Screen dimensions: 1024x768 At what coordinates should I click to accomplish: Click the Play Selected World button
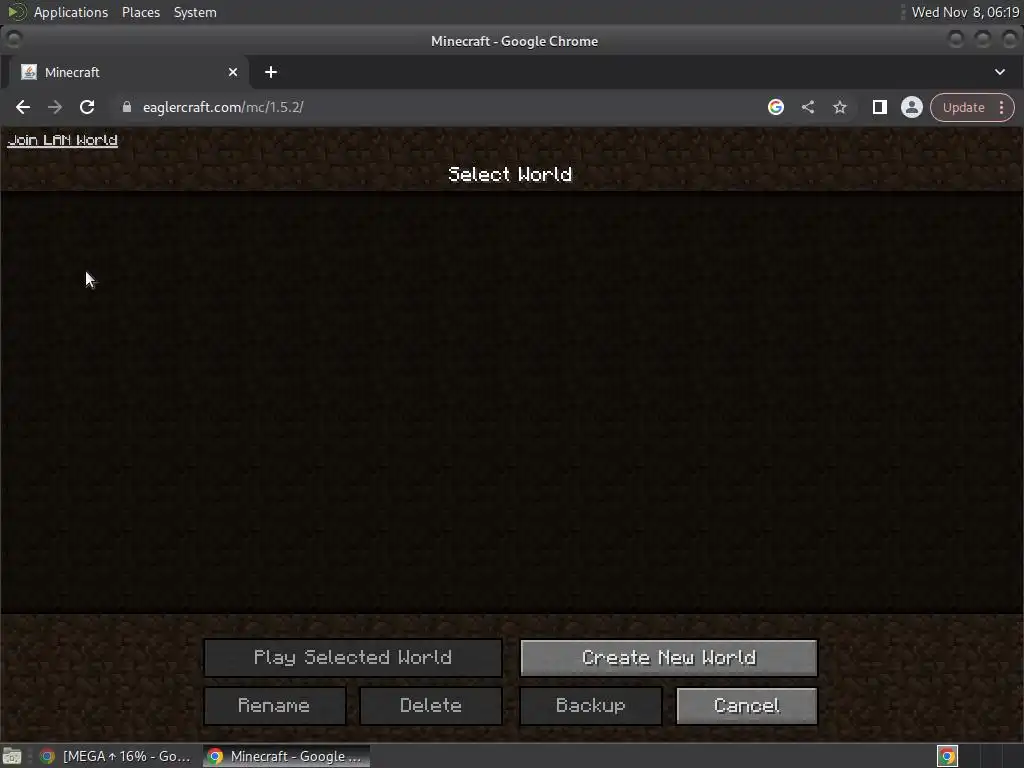point(353,658)
